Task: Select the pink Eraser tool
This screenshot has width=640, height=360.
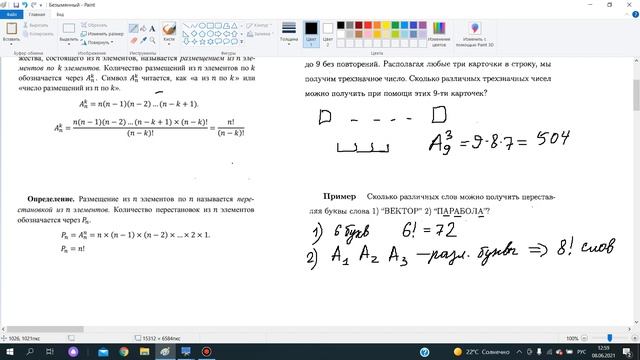Action: tap(133, 40)
